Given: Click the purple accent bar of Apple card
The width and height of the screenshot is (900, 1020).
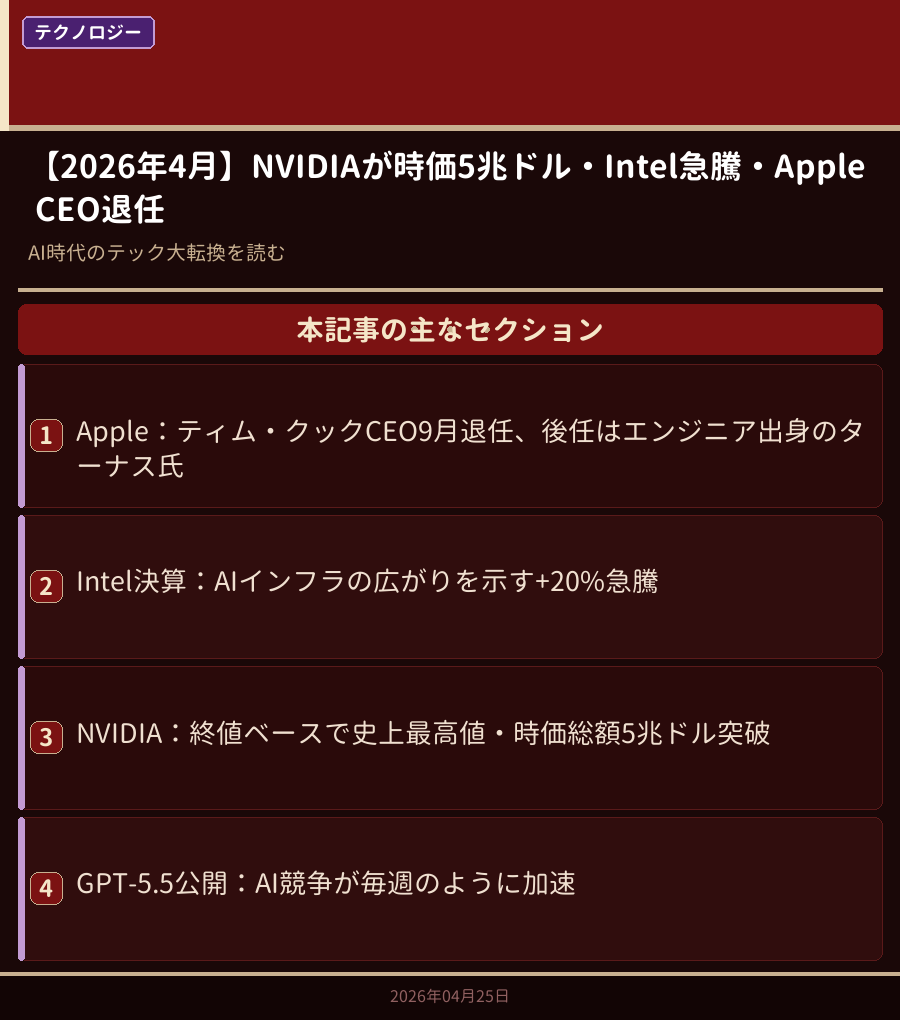Looking at the screenshot, I should click(x=21, y=436).
